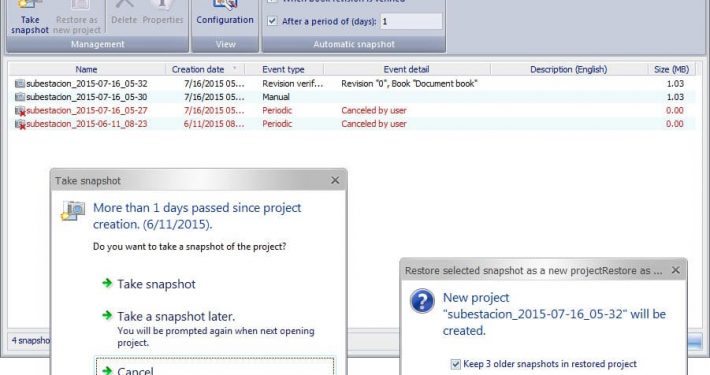
Task: Choose 'Take snapshot' option in dialog
Action: coord(156,284)
